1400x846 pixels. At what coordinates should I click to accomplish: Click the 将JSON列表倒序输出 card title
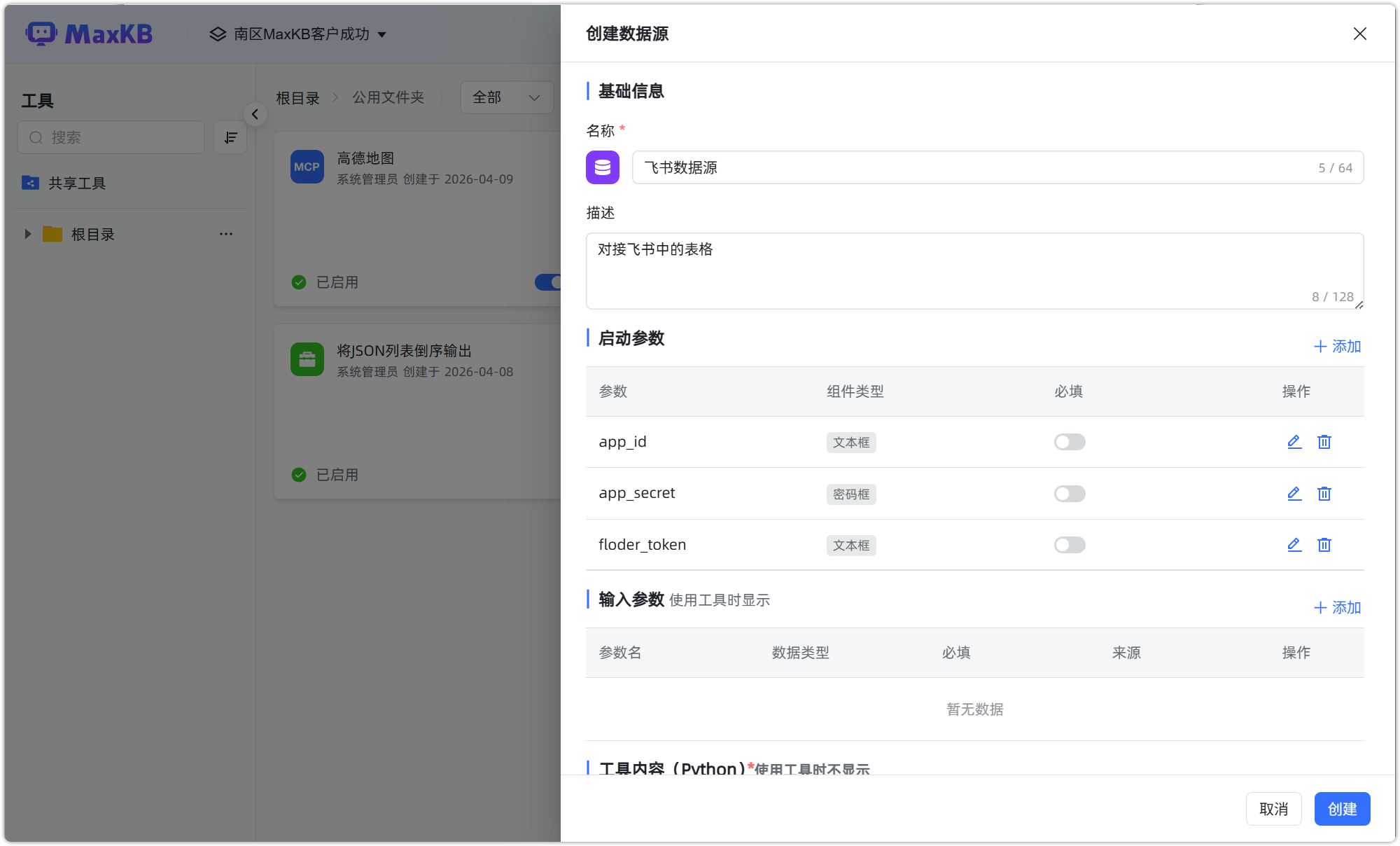point(404,350)
